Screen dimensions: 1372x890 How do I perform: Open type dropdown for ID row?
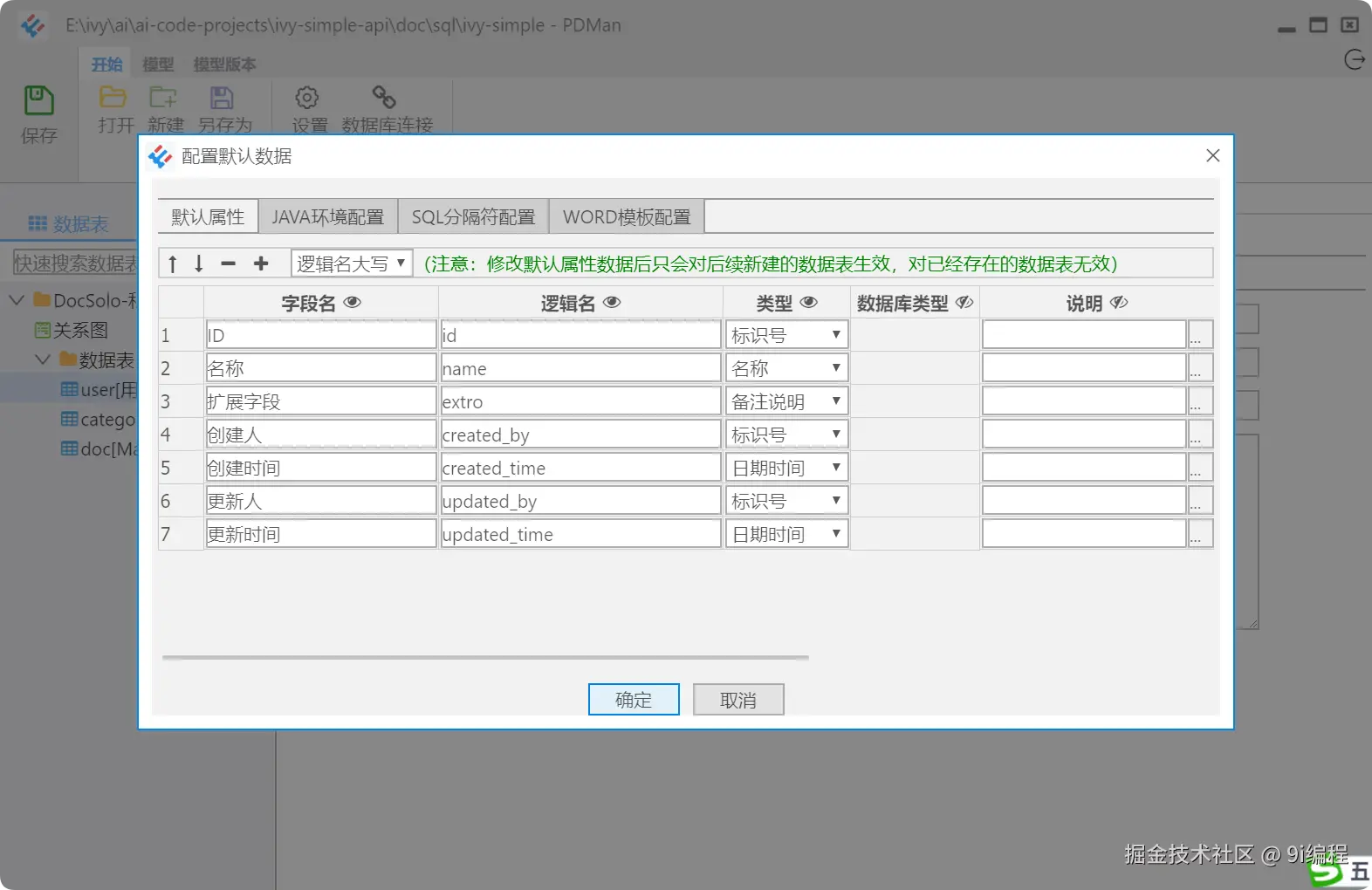tap(786, 335)
